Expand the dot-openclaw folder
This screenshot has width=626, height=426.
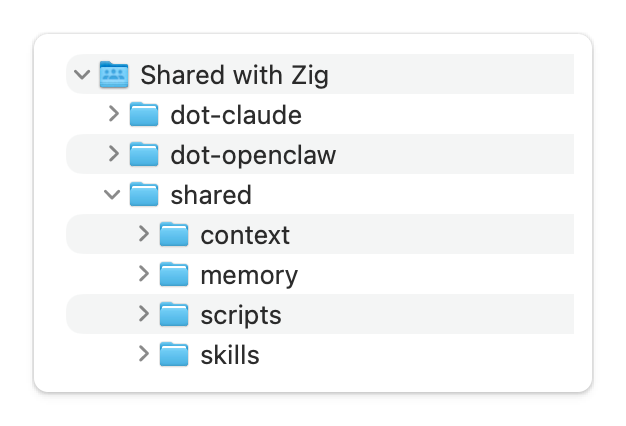113,155
